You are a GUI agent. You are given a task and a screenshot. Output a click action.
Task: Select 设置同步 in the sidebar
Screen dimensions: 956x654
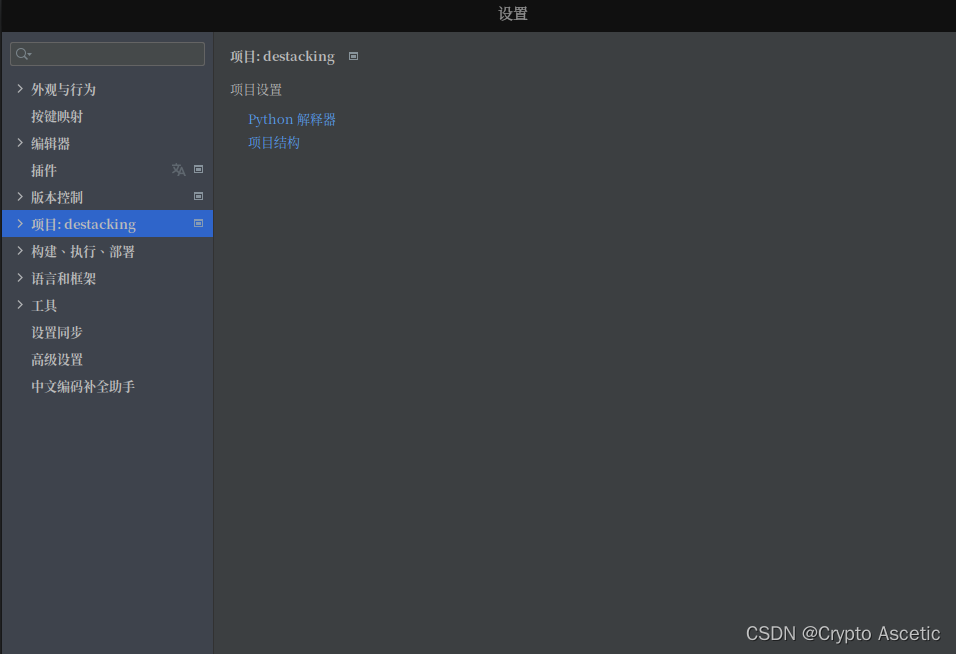click(55, 332)
